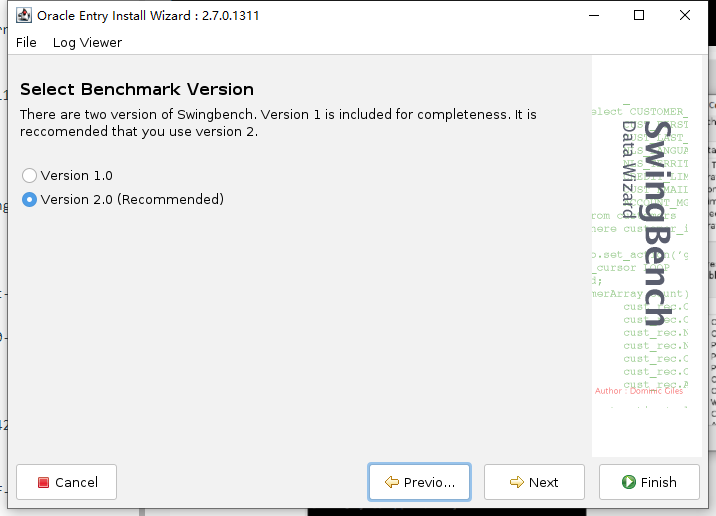
Task: Click the Author : Dominic Giles text
Action: [x=639, y=391]
